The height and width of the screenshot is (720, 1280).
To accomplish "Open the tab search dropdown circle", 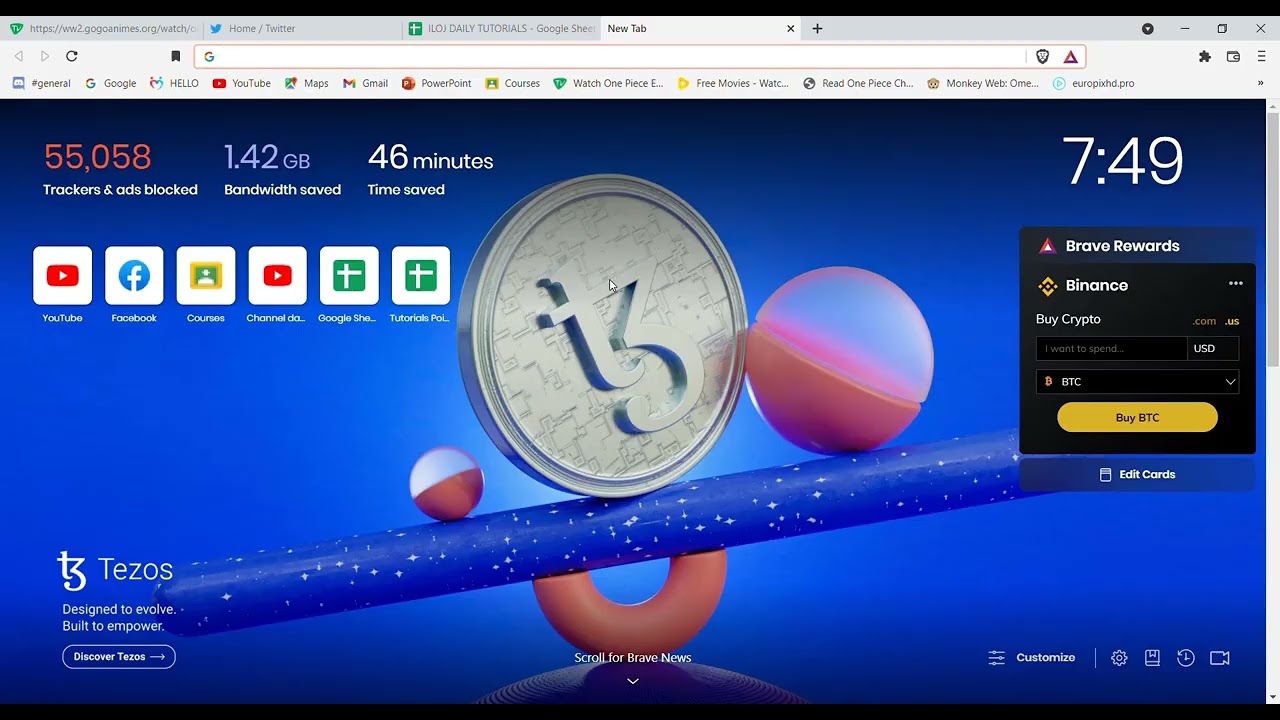I will click(1148, 29).
